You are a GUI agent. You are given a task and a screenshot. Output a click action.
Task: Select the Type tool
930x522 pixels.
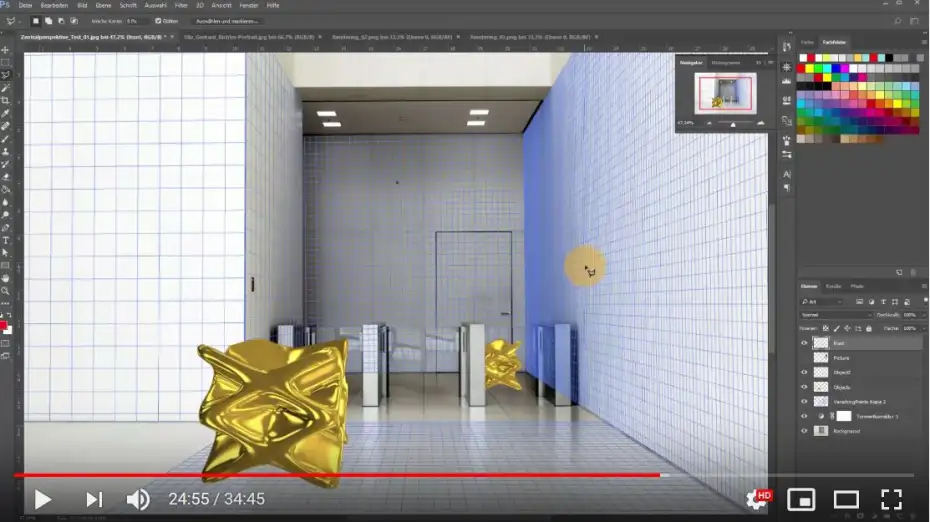(x=5, y=240)
